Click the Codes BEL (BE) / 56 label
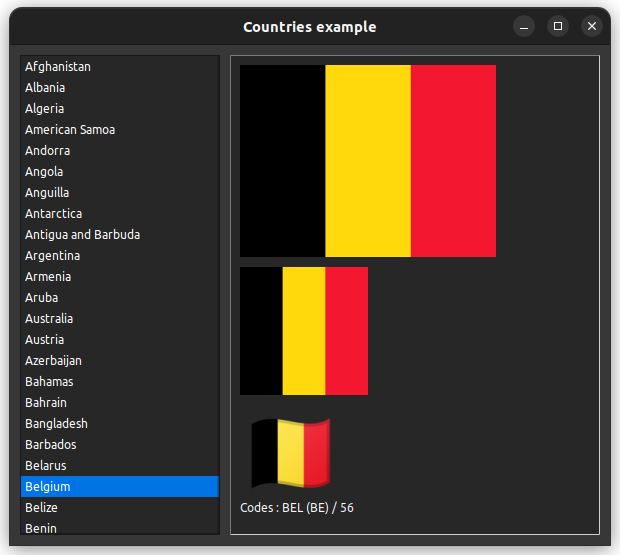Screen dimensions: 620x555 [x=297, y=508]
